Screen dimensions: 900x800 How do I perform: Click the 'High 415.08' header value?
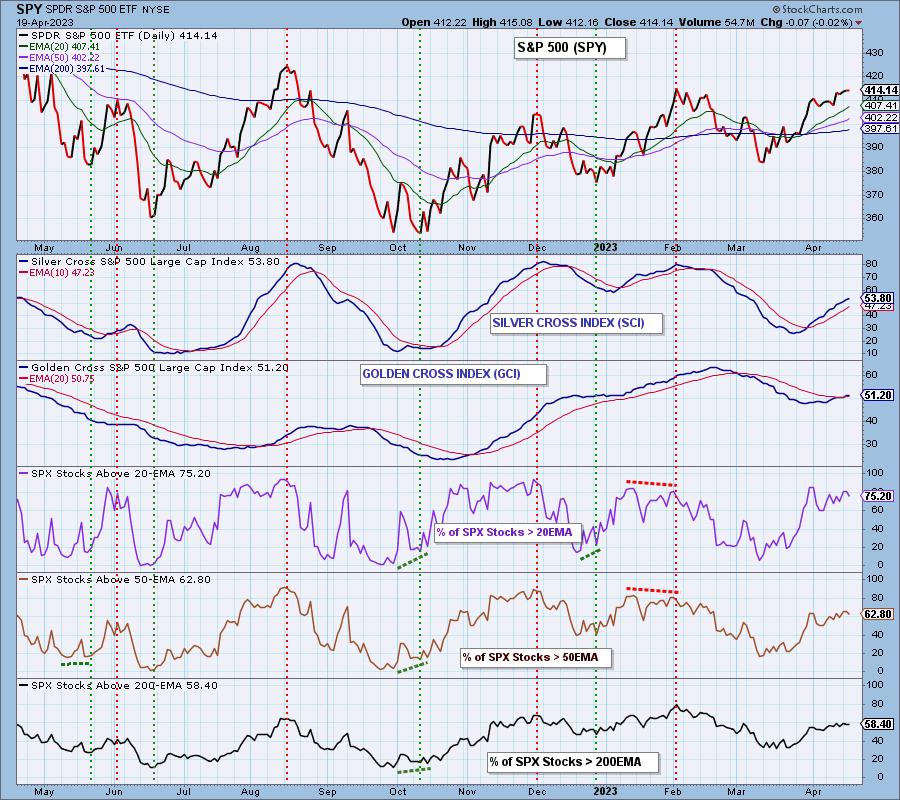pos(503,23)
